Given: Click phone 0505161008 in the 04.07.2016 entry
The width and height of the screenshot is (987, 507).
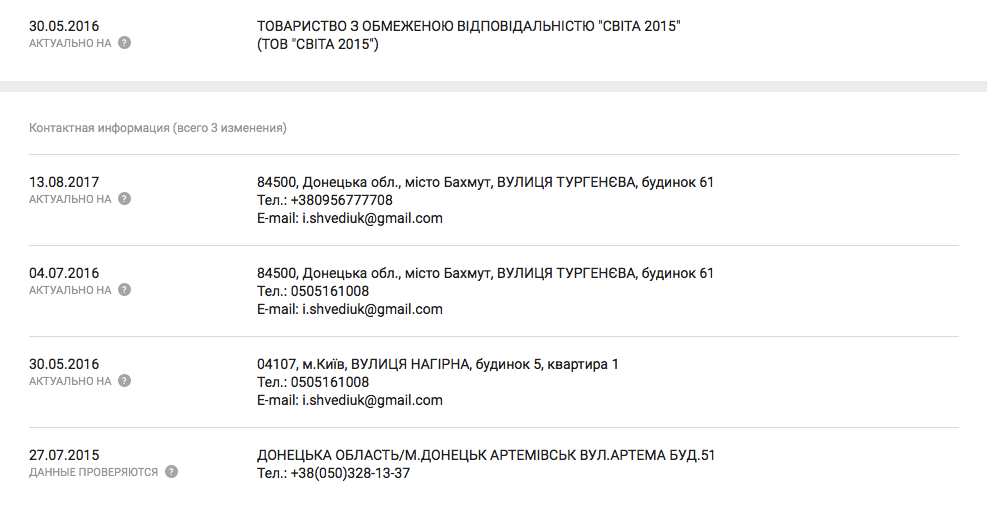Looking at the screenshot, I should tap(330, 291).
